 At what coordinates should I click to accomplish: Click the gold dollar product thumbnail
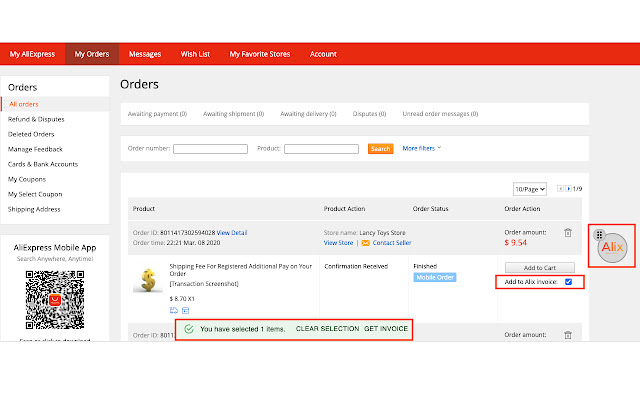[148, 280]
